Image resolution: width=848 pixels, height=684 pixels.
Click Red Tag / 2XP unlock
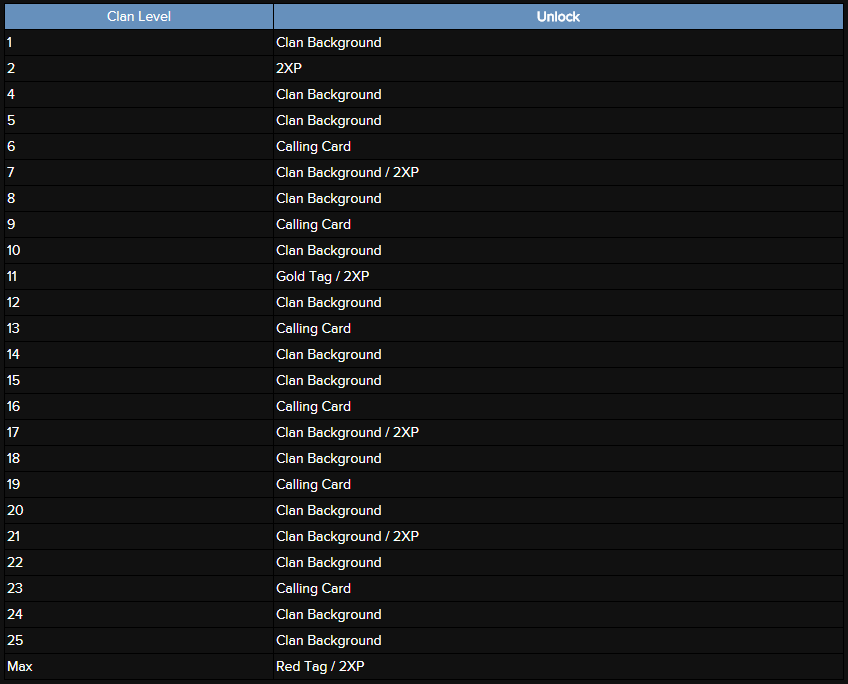[558, 666]
